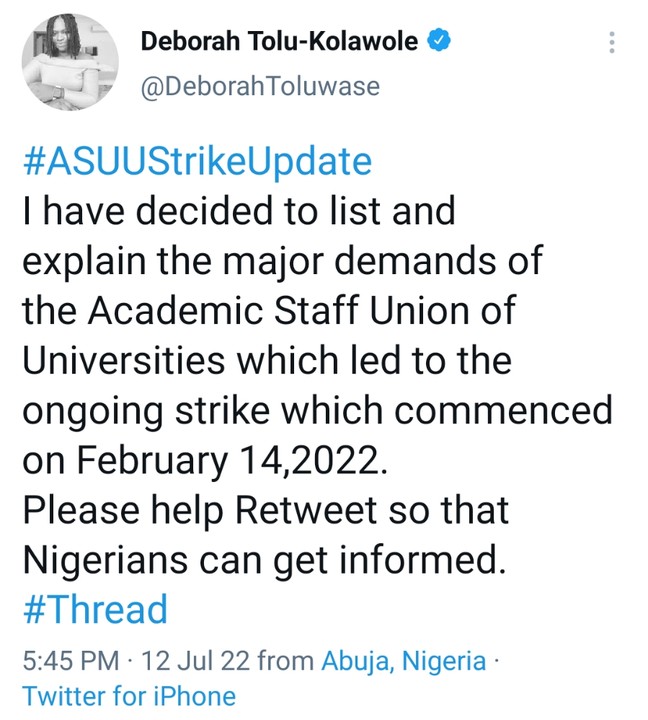Click the display name Deborah Tolu-Kolawole
The width and height of the screenshot is (648, 720).
pos(281,42)
